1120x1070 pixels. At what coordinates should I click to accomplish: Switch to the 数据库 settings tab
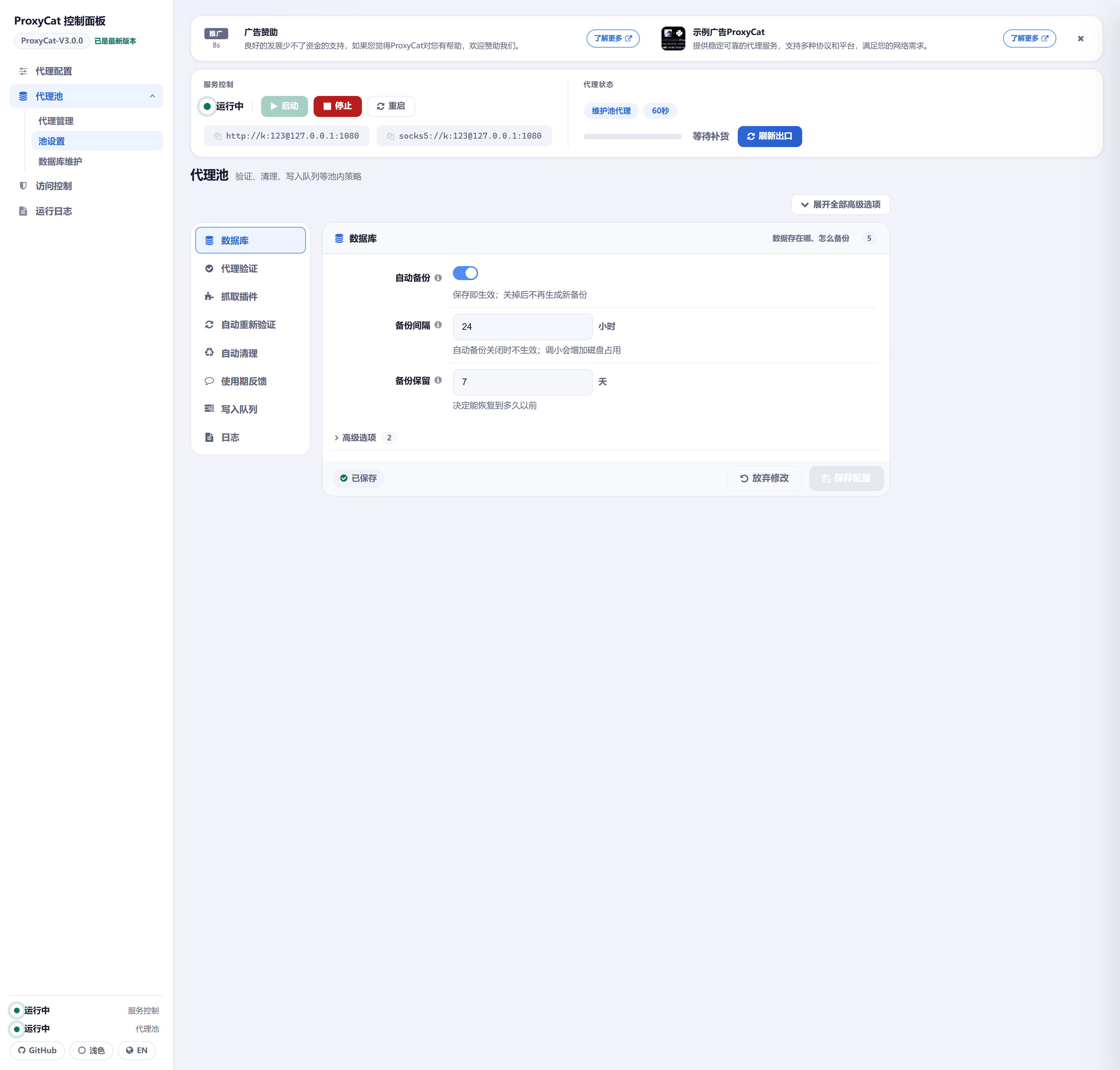250,240
